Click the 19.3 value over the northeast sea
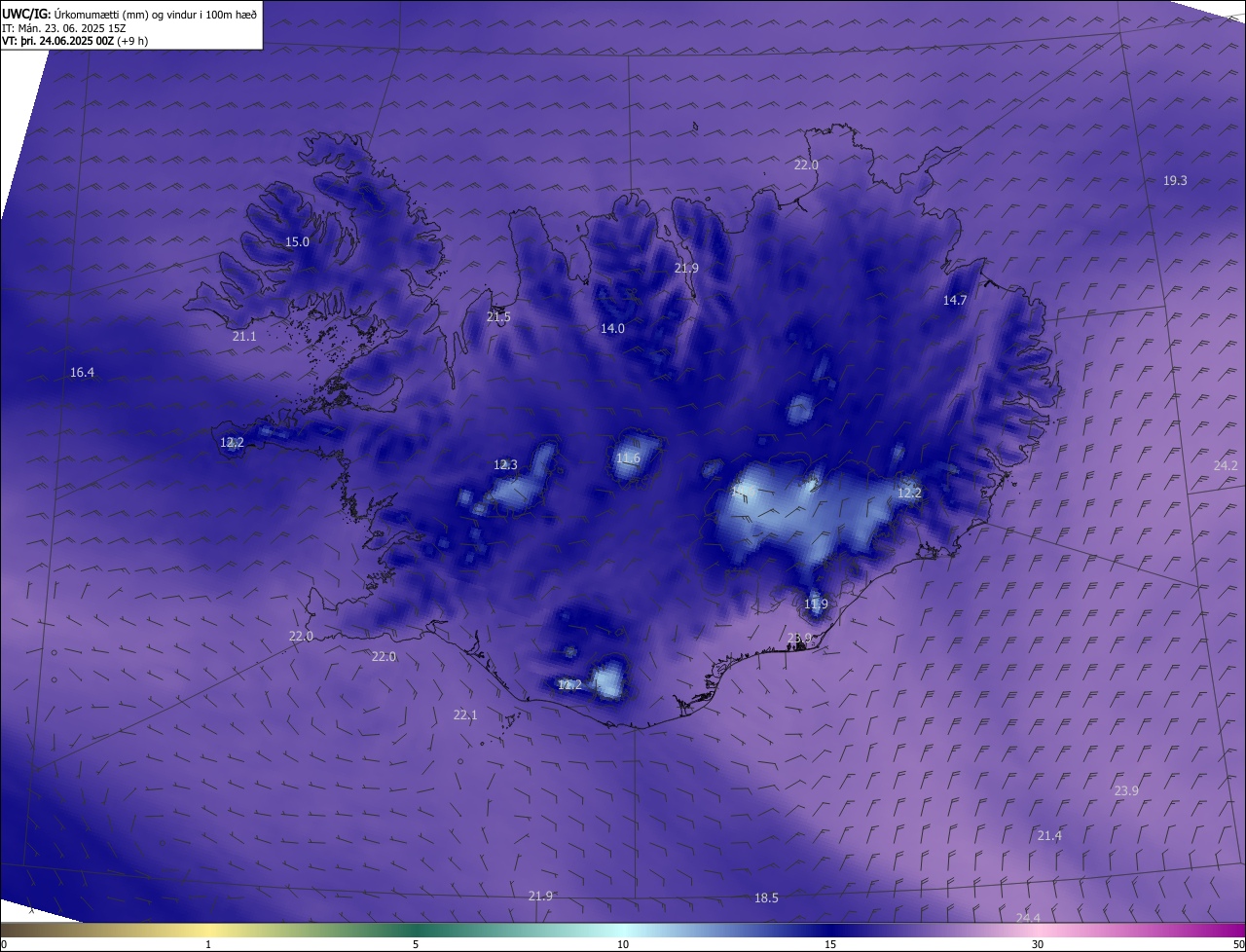Screen dimensions: 1246x952 click(1175, 180)
